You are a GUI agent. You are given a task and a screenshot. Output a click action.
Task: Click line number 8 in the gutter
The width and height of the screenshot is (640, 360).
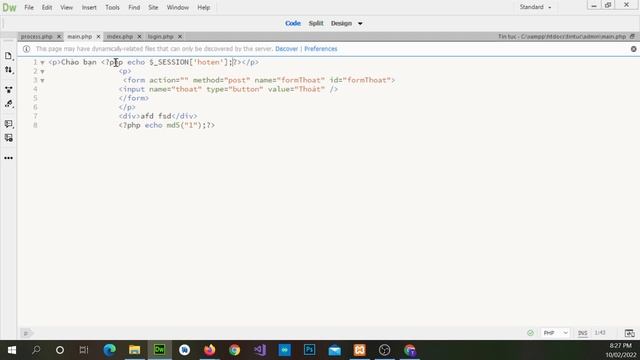(35, 125)
